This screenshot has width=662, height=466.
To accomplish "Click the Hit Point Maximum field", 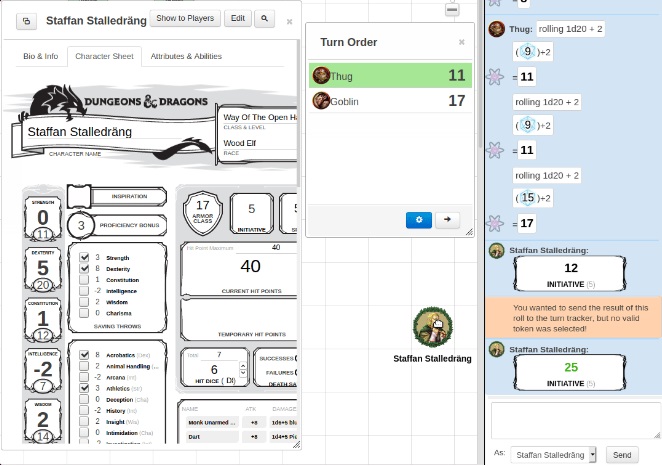I will click(x=266, y=247).
